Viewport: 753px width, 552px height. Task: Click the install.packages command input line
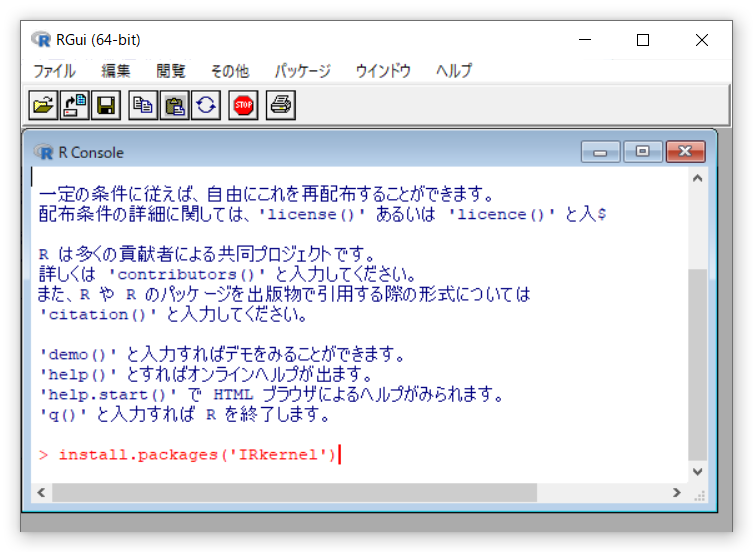click(x=198, y=455)
